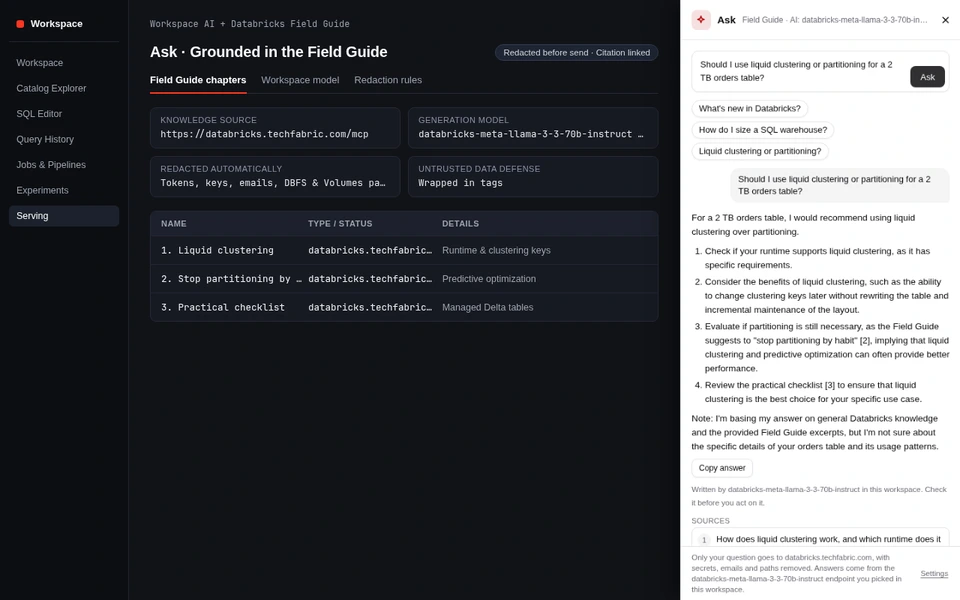This screenshot has height=600, width=960.
Task: Switch to Field Guide chapters tab
Action: pyautogui.click(x=198, y=80)
